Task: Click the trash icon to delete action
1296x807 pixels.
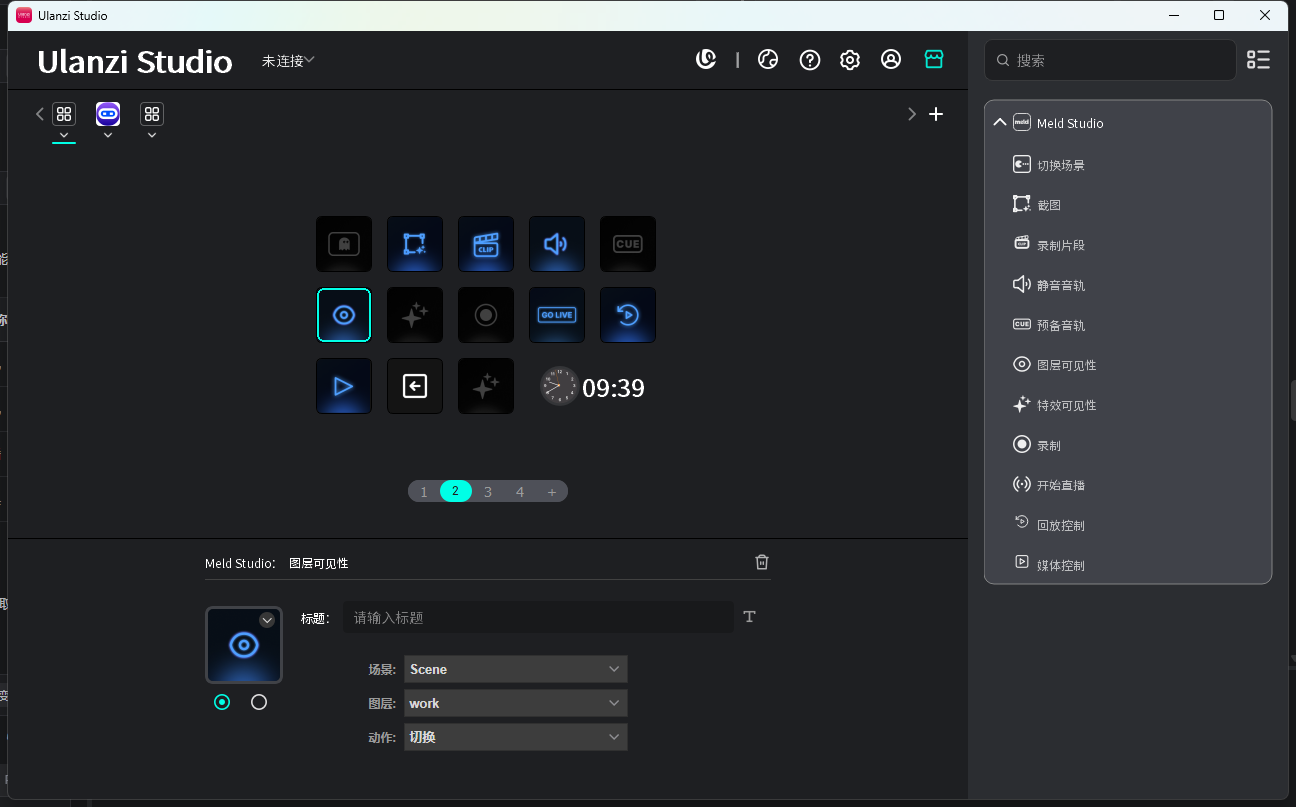Action: [x=762, y=562]
